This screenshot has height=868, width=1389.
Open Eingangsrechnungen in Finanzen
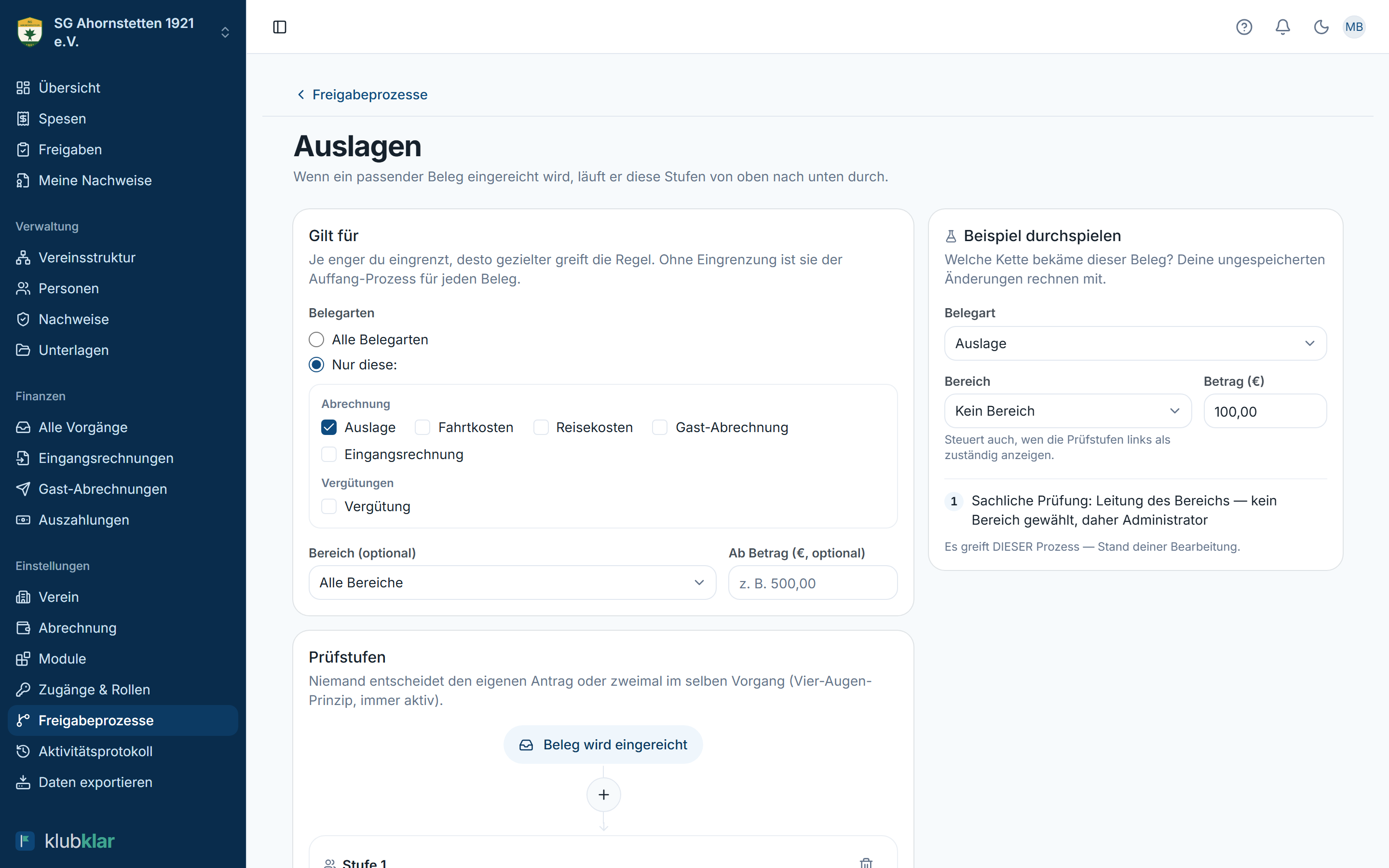(123, 458)
